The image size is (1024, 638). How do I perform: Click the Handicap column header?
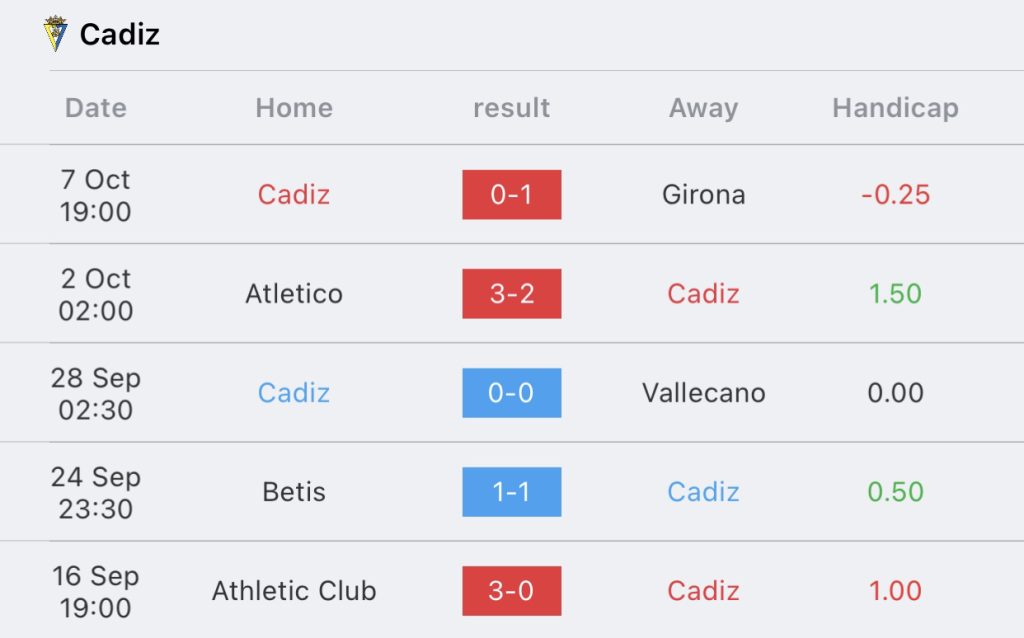(x=895, y=108)
